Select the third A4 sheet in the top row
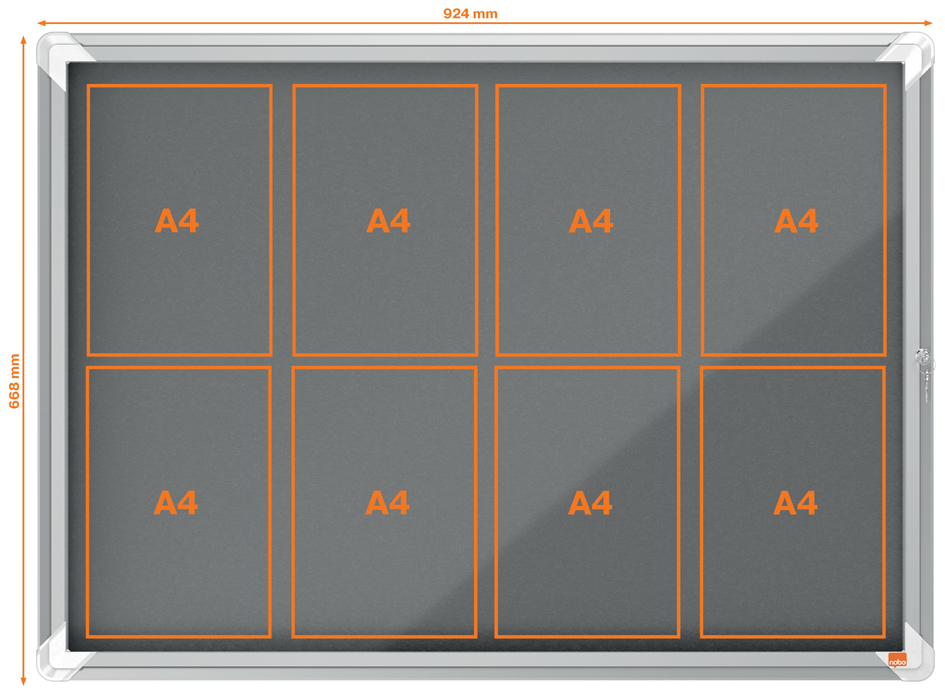Image resolution: width=945 pixels, height=693 pixels. click(588, 220)
